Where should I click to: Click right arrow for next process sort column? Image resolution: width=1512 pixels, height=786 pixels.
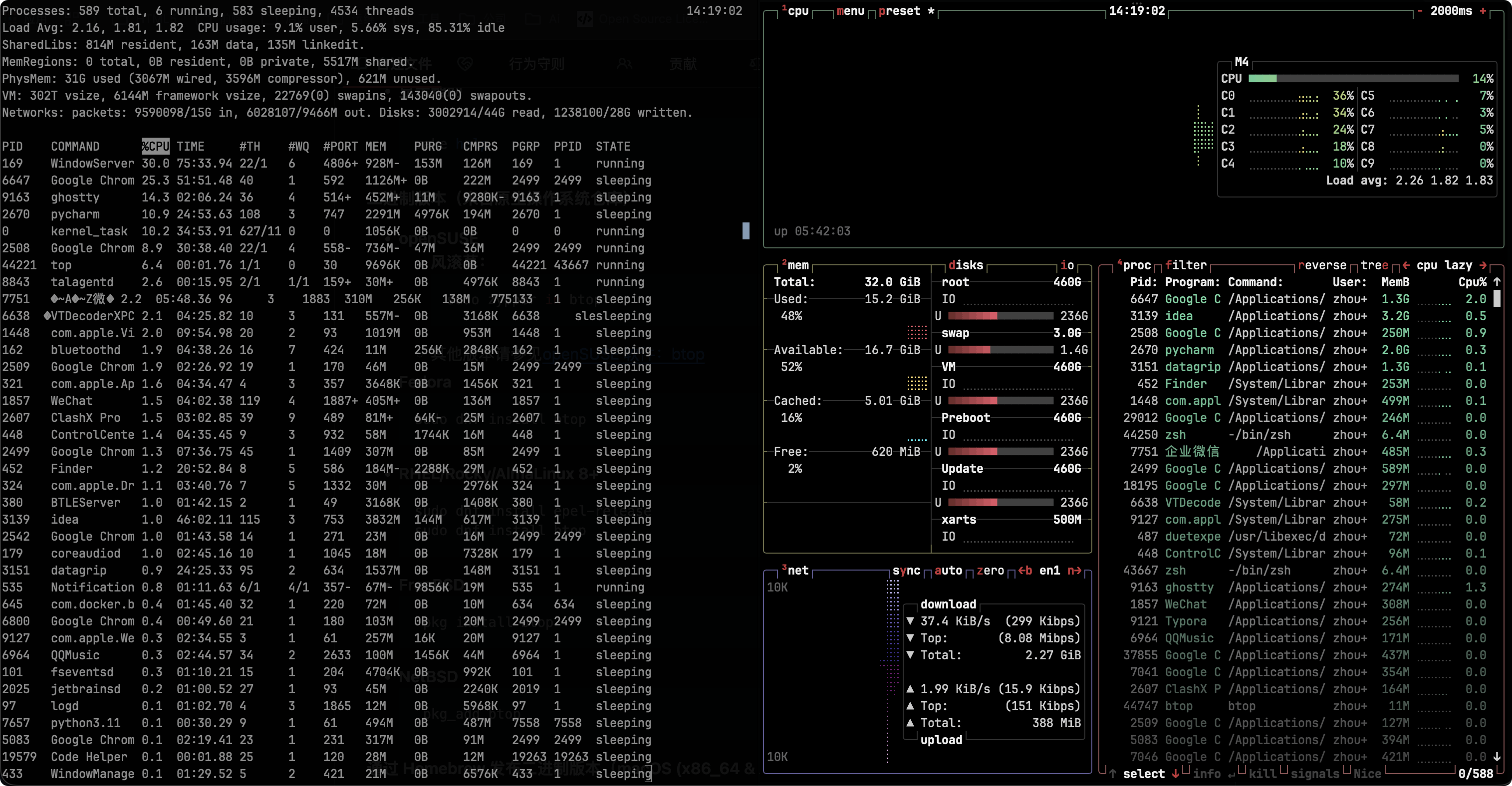click(1483, 265)
